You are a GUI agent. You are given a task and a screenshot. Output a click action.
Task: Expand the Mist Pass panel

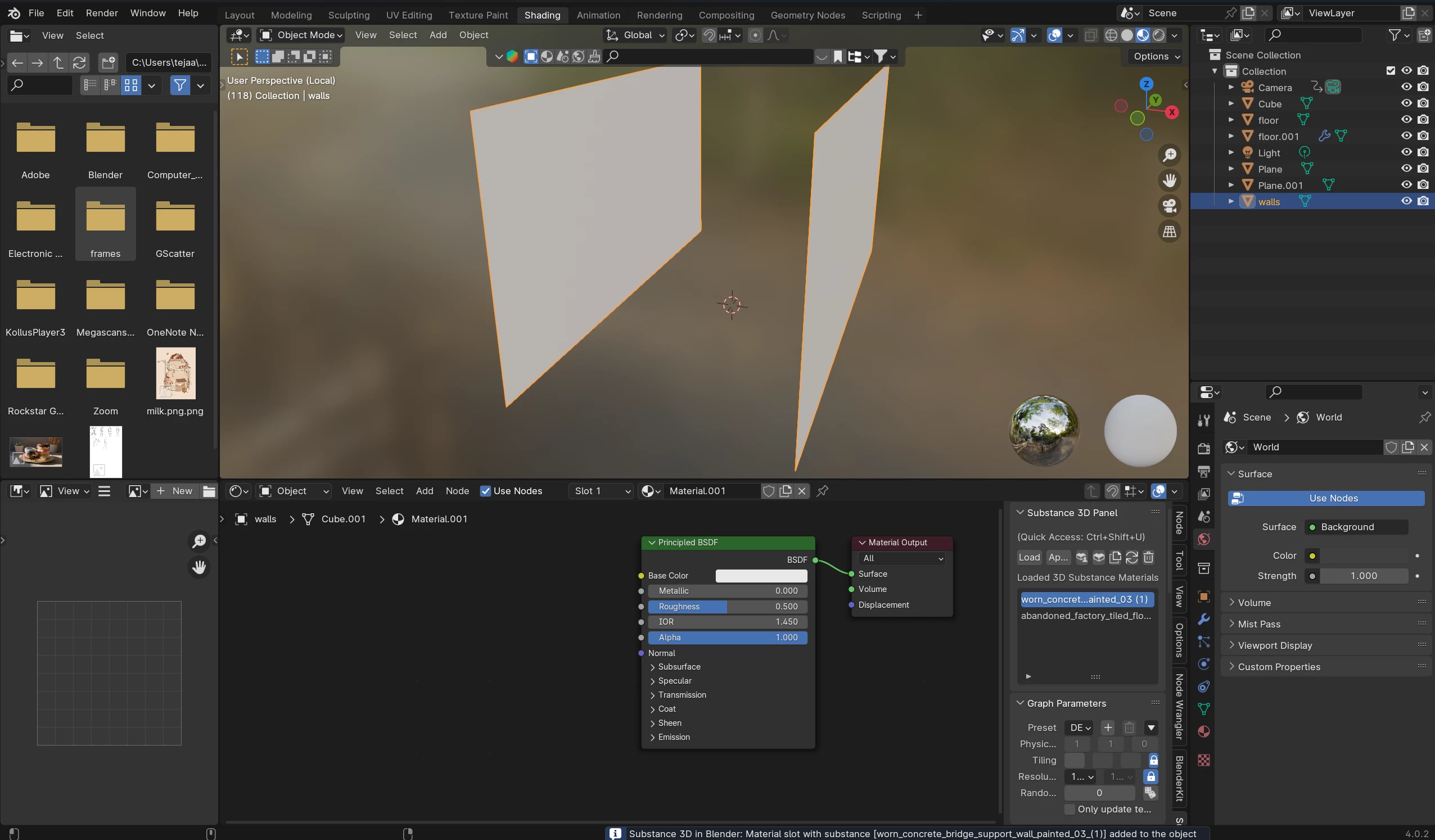[1258, 624]
